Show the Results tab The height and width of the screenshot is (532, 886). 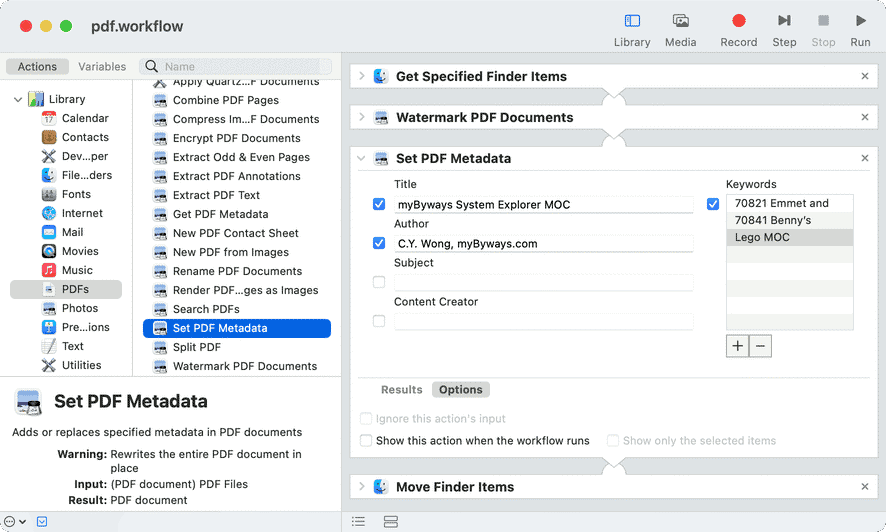(401, 390)
